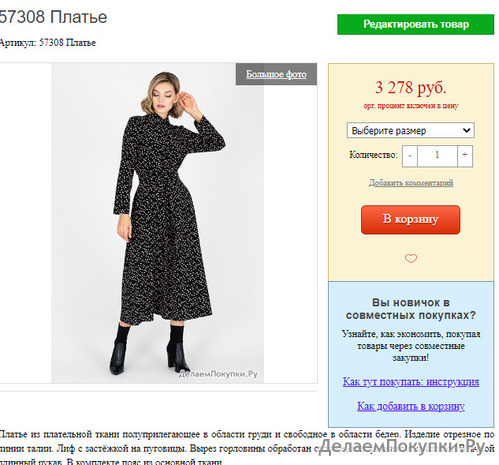Click the red 'В корзину' button
This screenshot has height=465, width=499.
coord(411,220)
